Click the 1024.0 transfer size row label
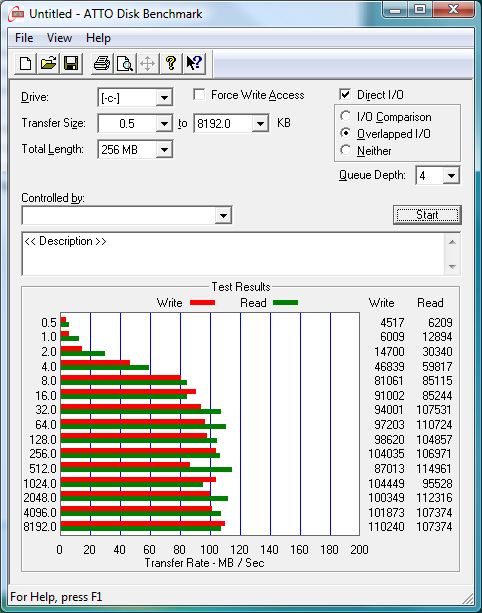 [40, 484]
